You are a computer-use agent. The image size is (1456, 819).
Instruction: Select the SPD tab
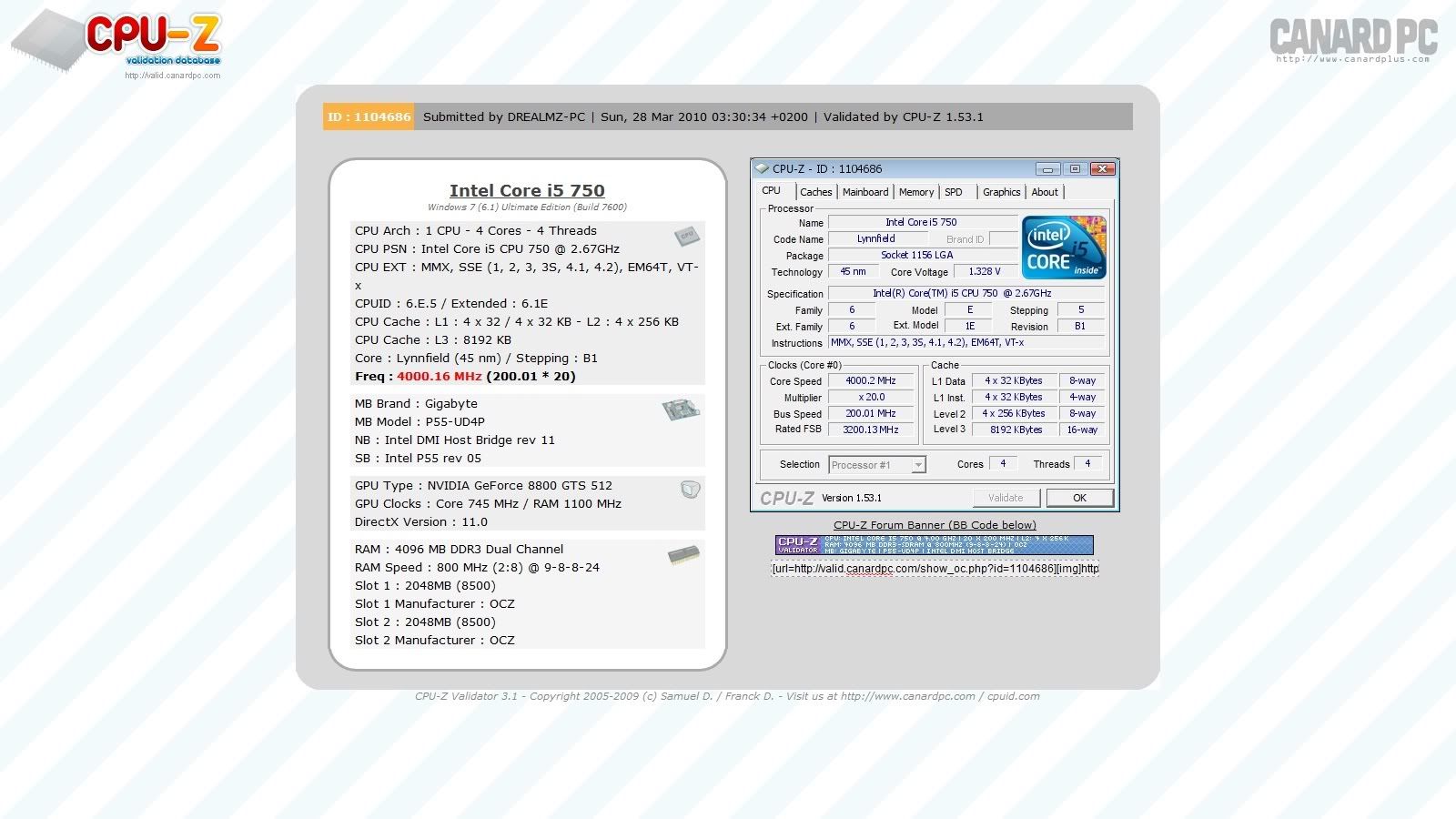point(953,192)
